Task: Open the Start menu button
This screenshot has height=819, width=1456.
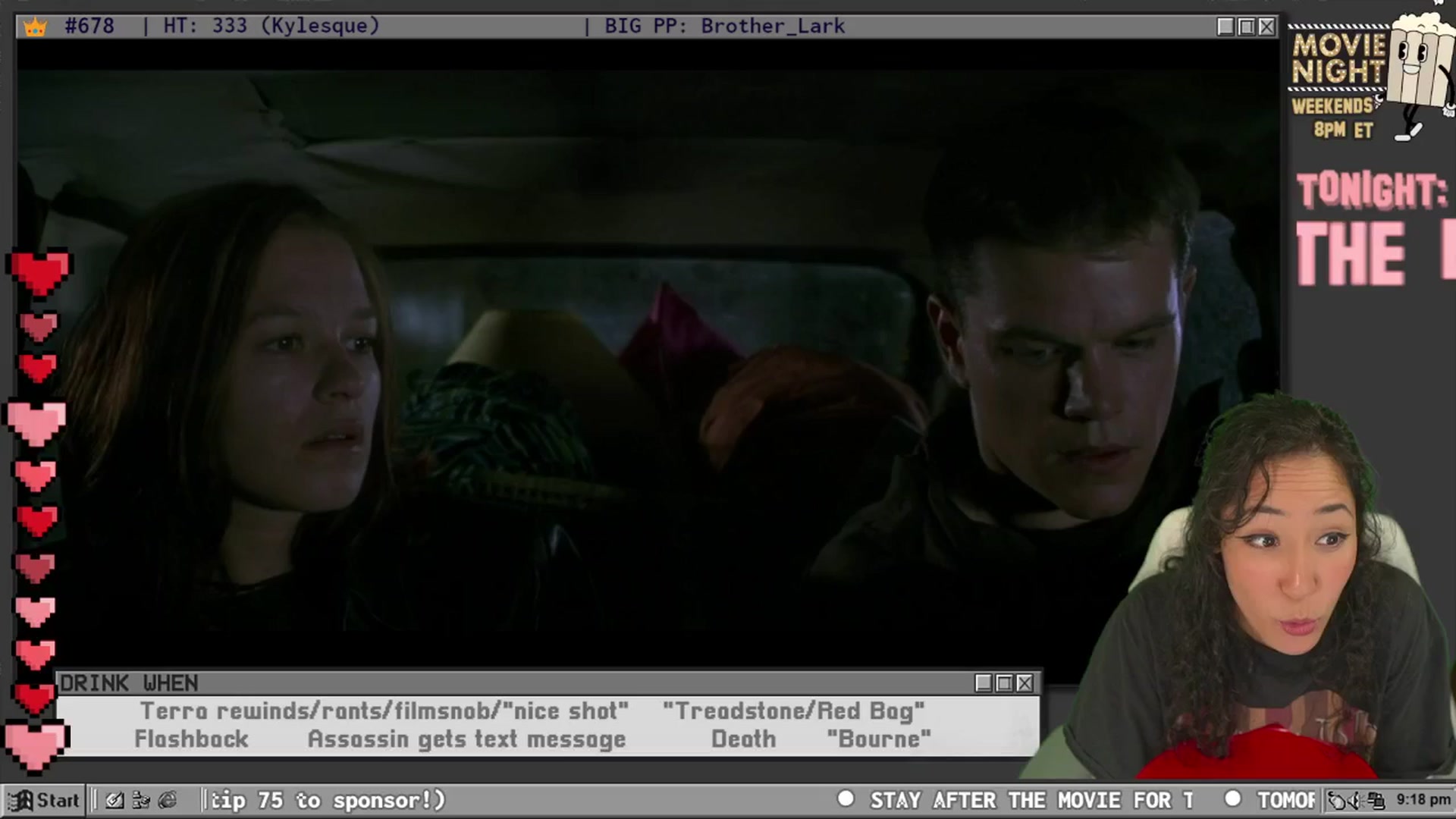Action: [43, 800]
